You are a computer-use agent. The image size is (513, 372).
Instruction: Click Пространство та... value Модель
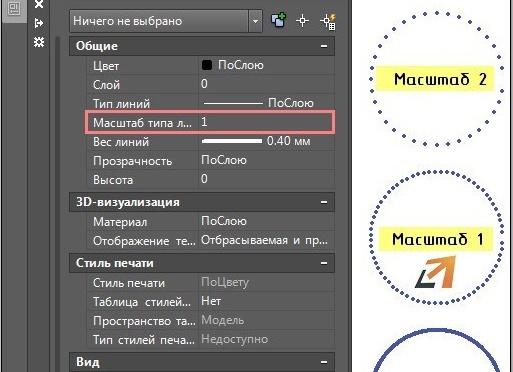pos(223,320)
